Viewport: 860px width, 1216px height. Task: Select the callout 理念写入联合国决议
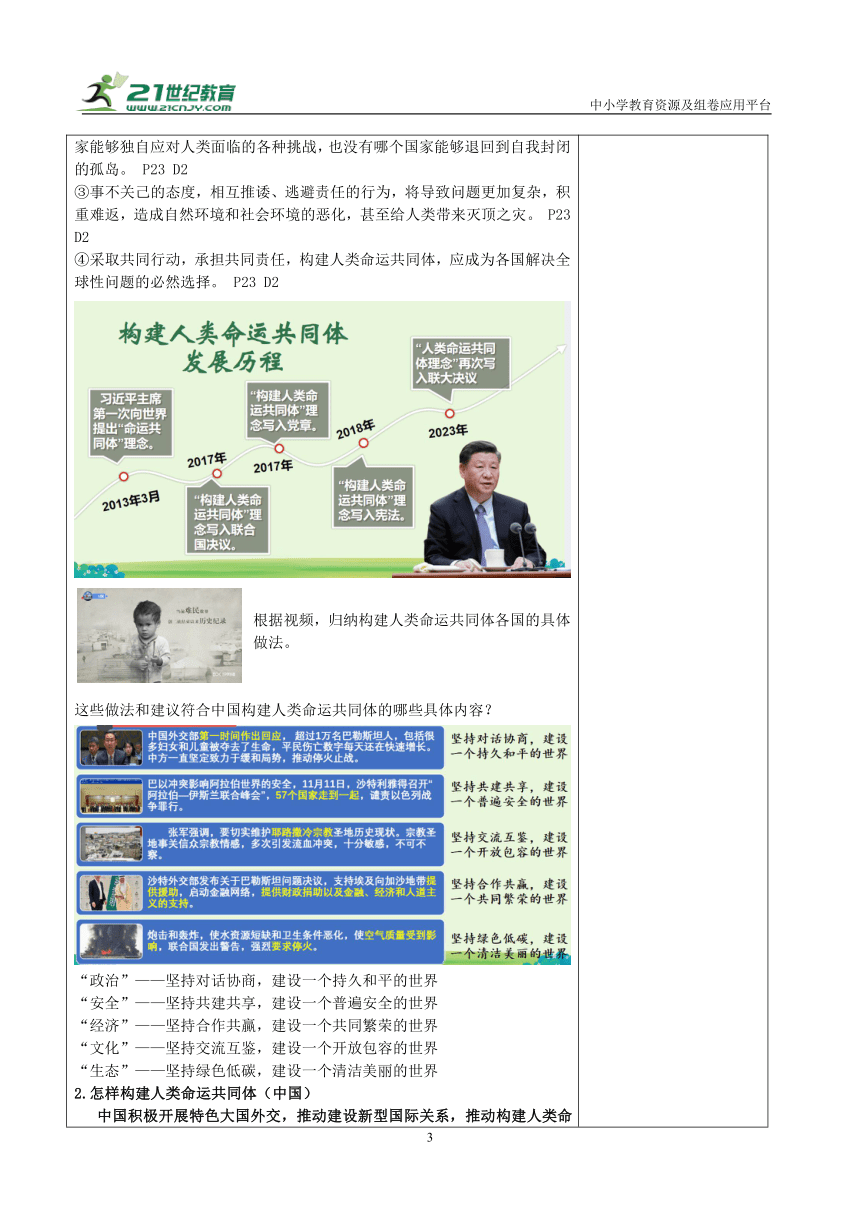pos(230,522)
